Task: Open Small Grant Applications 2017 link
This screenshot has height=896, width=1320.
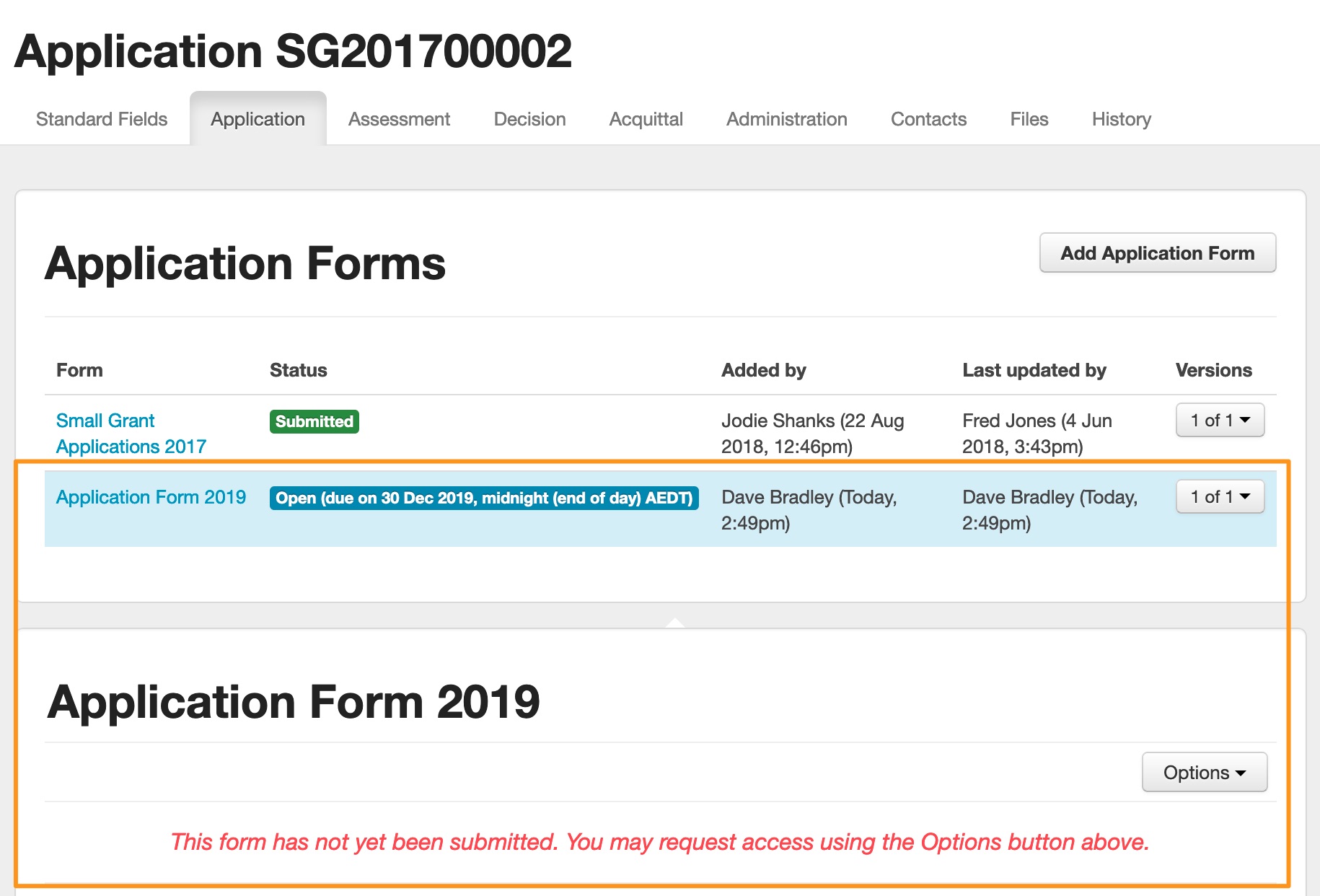Action: click(131, 434)
